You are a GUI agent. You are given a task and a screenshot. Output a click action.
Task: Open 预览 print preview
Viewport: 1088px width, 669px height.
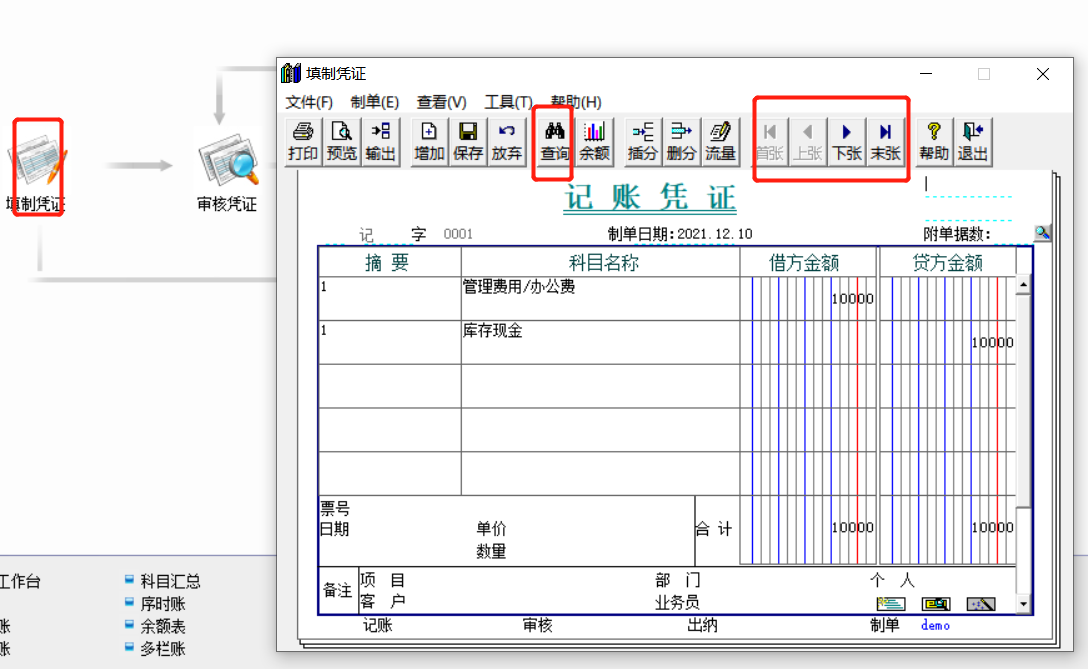click(x=341, y=142)
